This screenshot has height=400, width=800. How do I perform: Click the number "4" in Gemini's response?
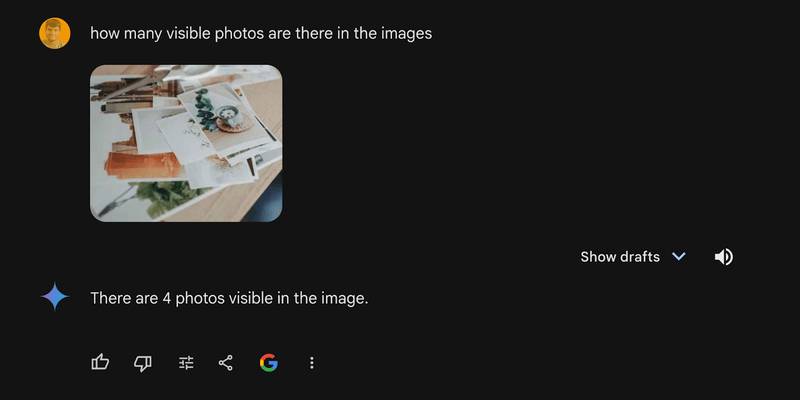(166, 298)
